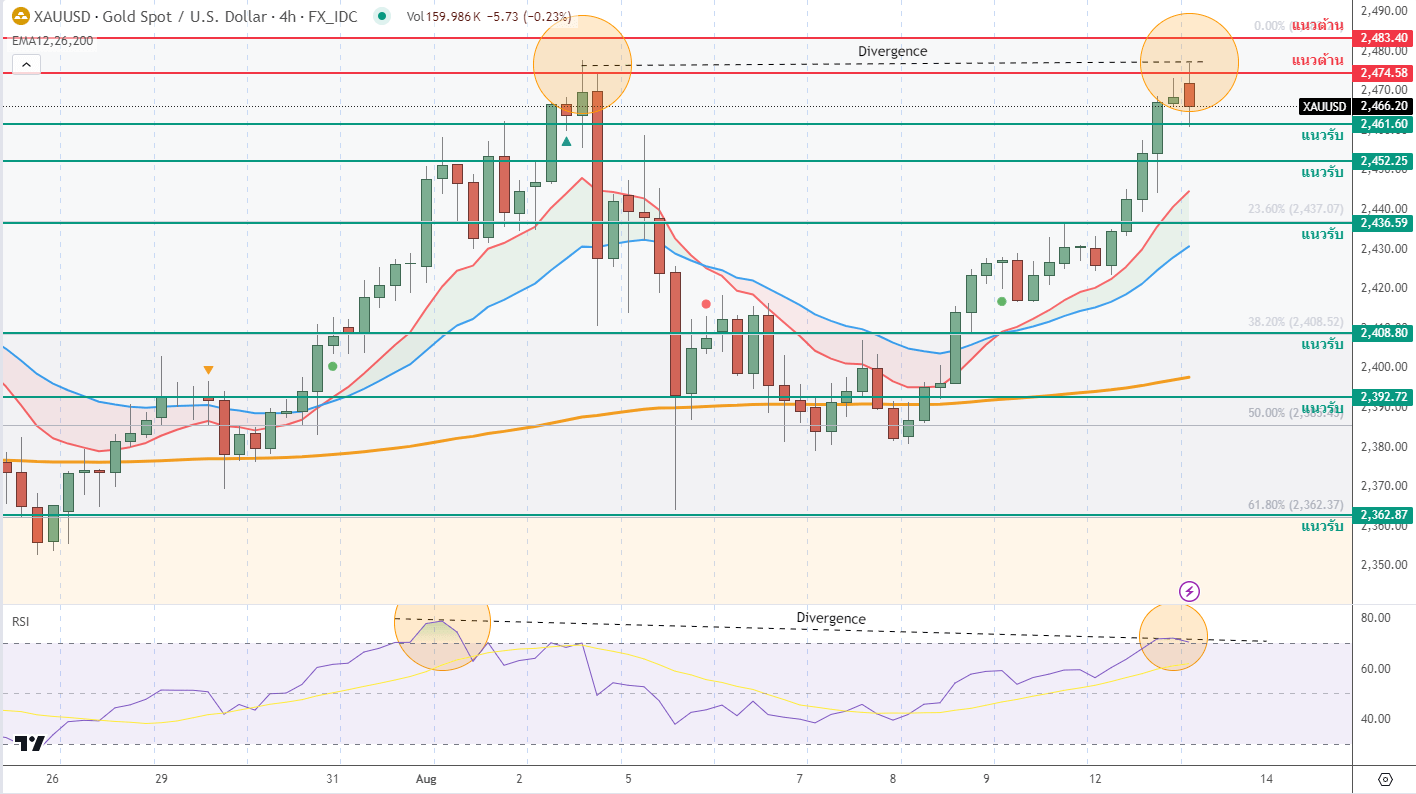This screenshot has width=1416, height=794.
Task: Open the XAUUSD Gold Spot symbol title
Action: click(x=195, y=16)
